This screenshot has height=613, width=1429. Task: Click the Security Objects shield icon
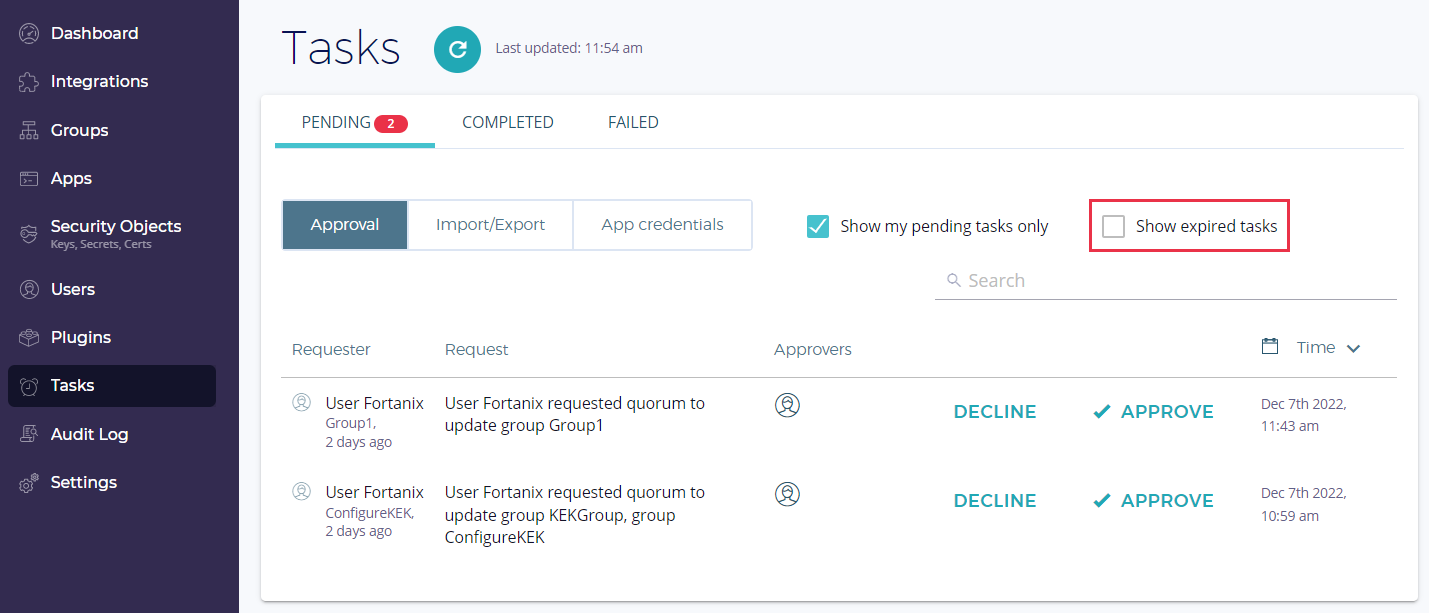(x=30, y=233)
